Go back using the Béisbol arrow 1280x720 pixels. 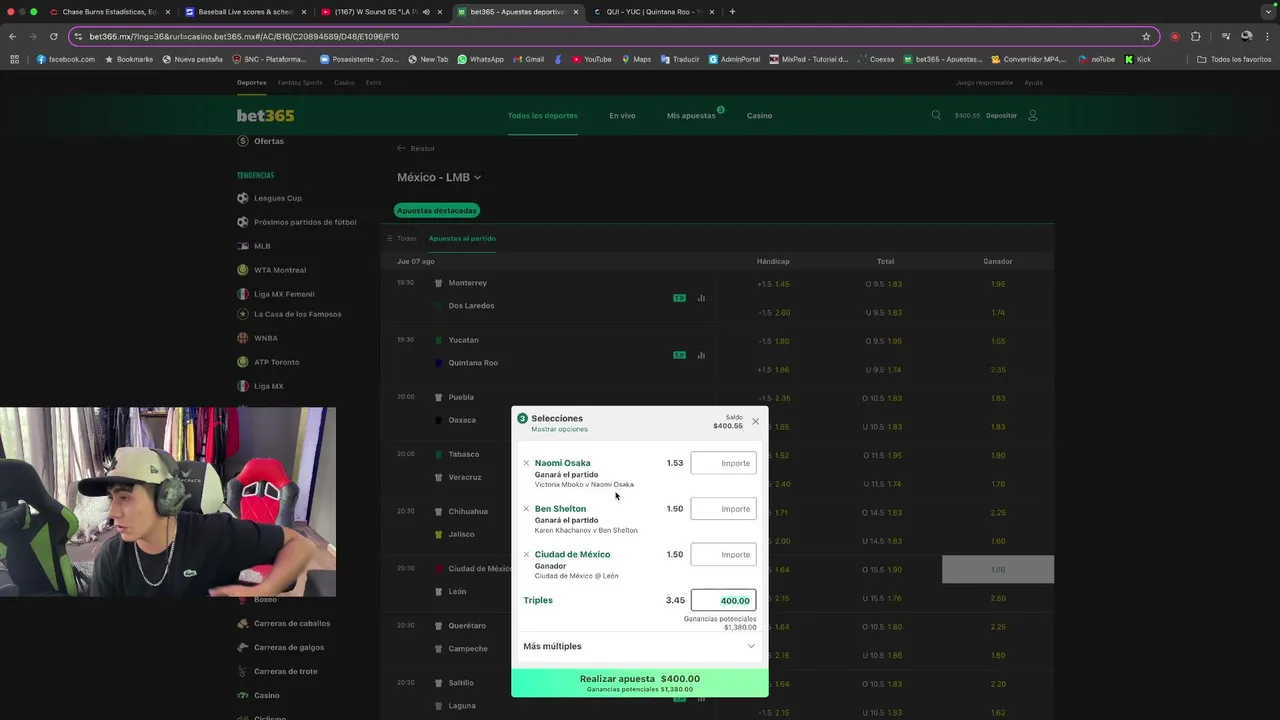tap(401, 148)
